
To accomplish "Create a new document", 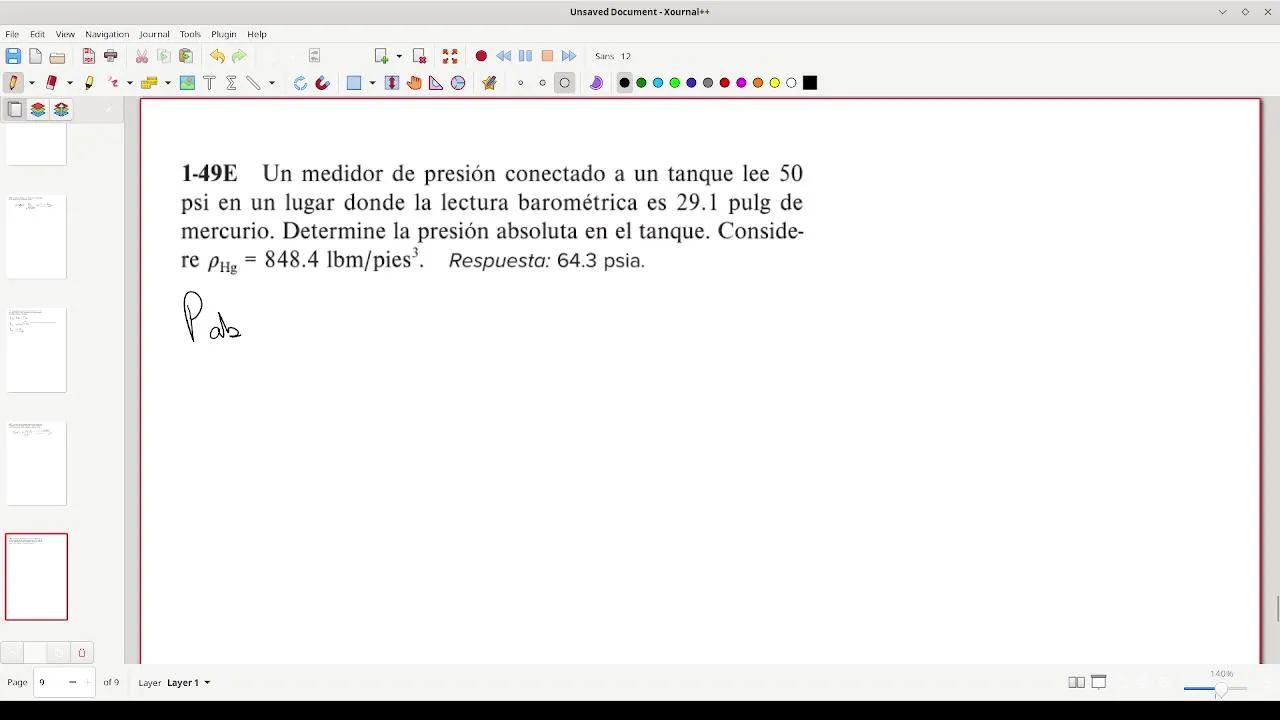I will [35, 56].
